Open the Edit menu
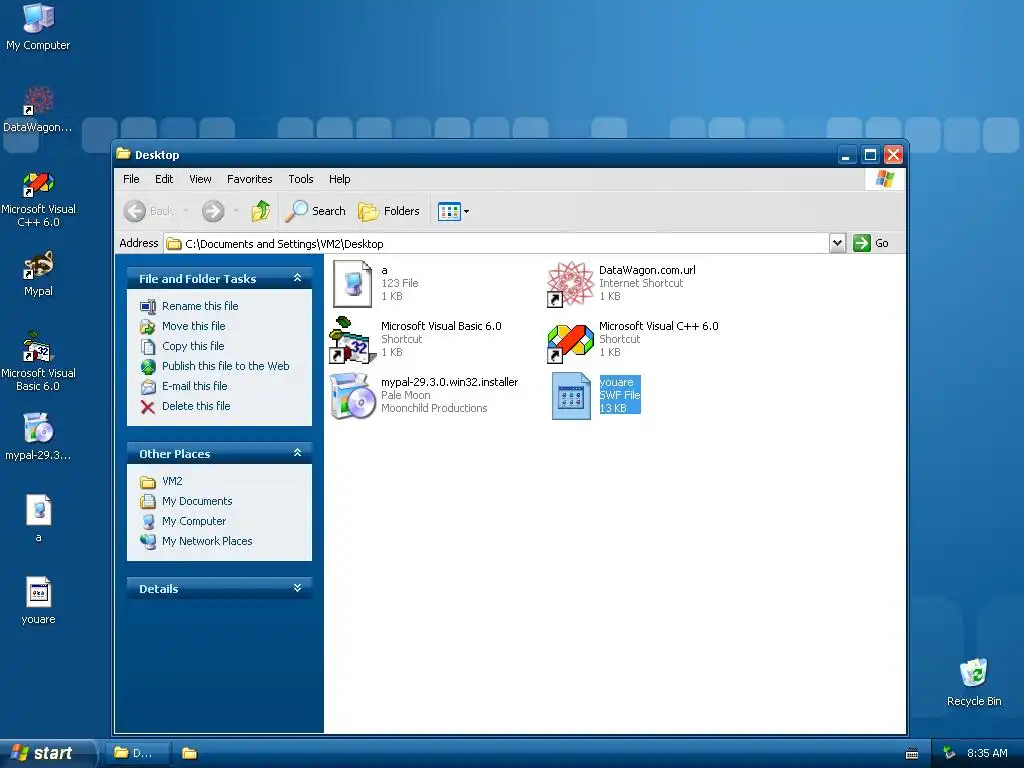 pos(164,179)
